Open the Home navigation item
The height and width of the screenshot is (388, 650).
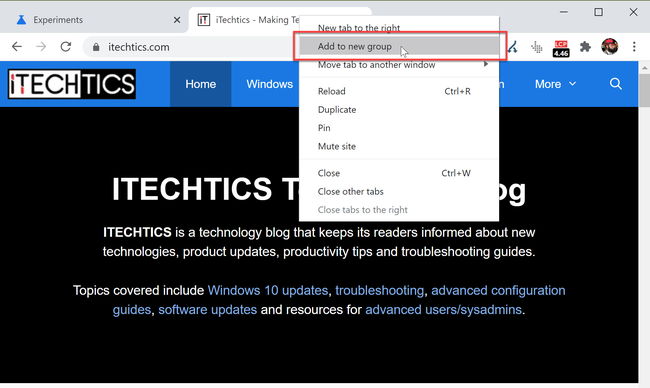(201, 84)
